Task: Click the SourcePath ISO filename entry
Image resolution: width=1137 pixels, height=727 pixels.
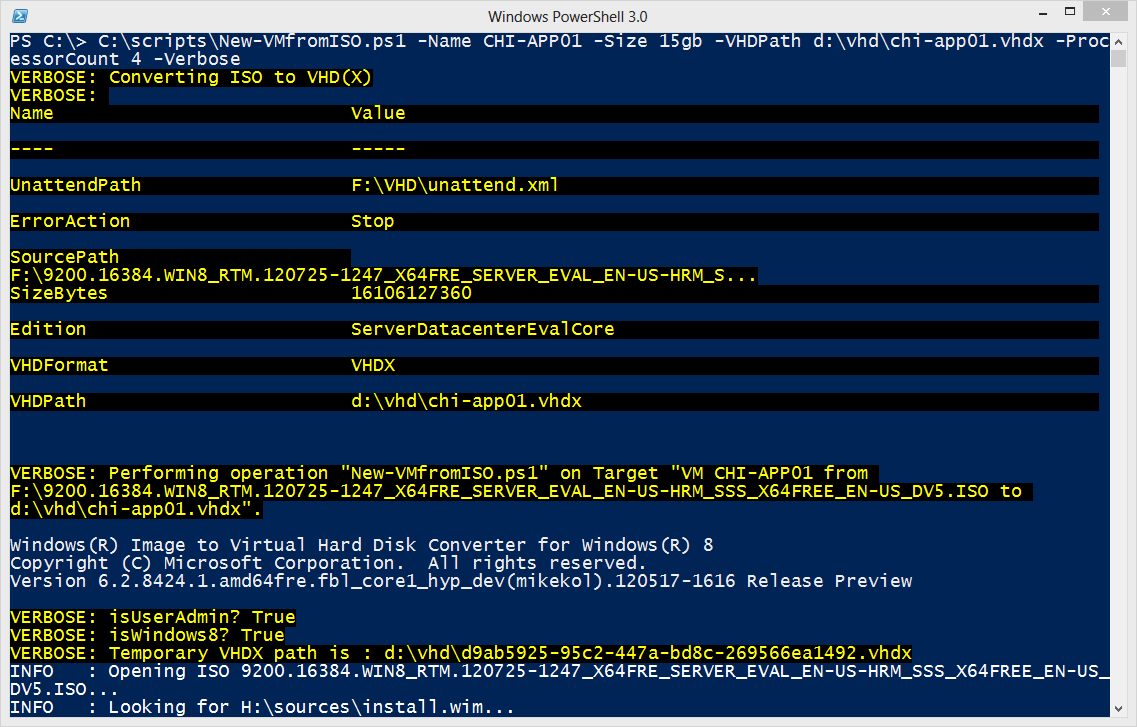Action: pyautogui.click(x=380, y=275)
